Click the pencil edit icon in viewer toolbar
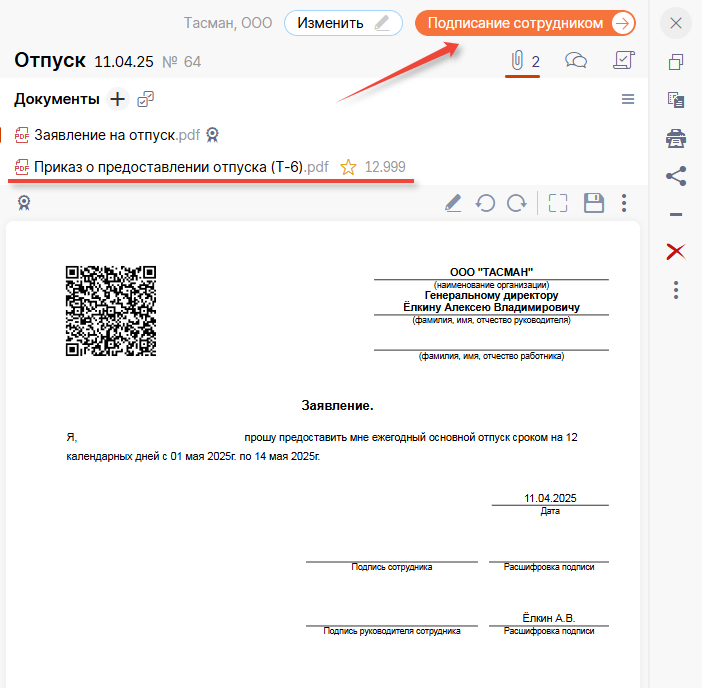The height and width of the screenshot is (688, 702). [453, 203]
